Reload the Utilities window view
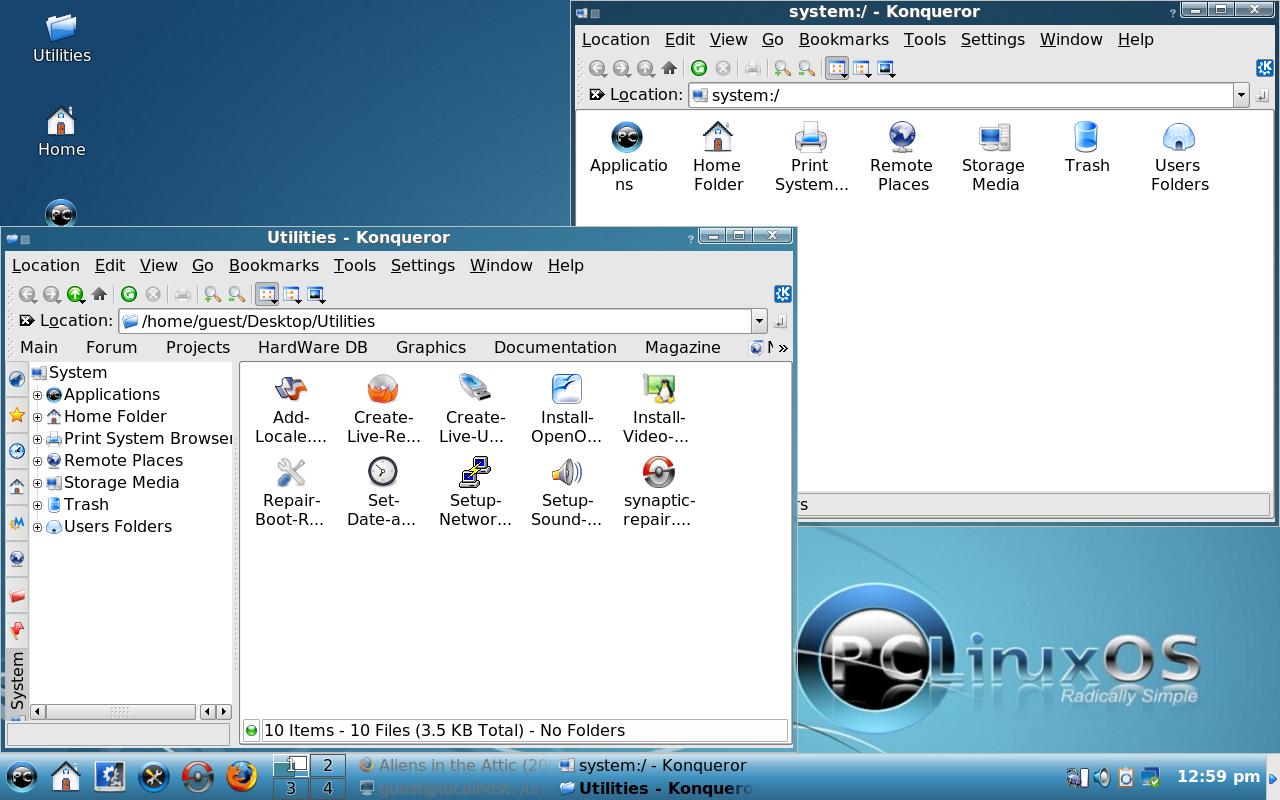This screenshot has height=800, width=1280. pos(129,294)
